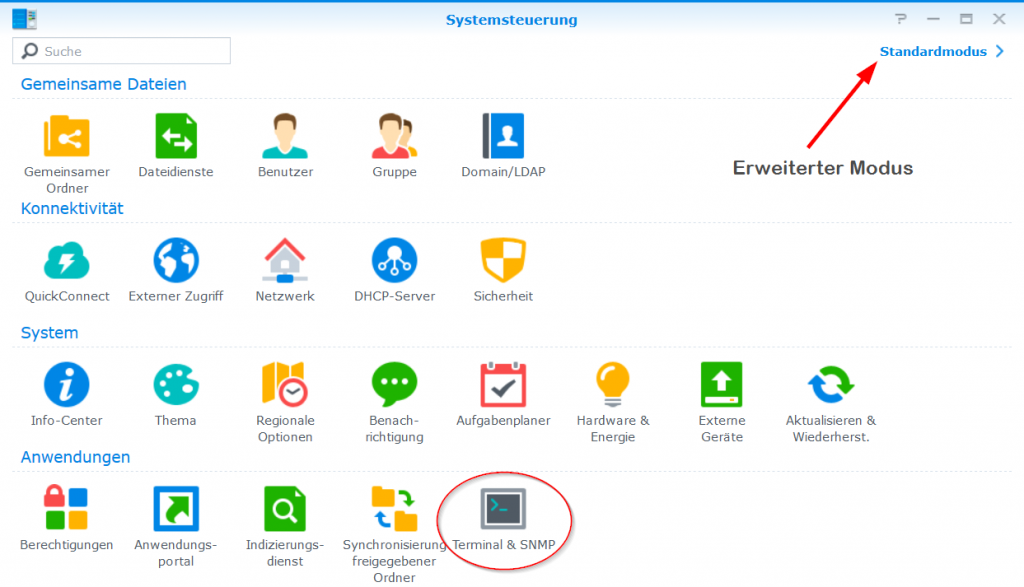Click inside the Suche search field

tap(120, 51)
